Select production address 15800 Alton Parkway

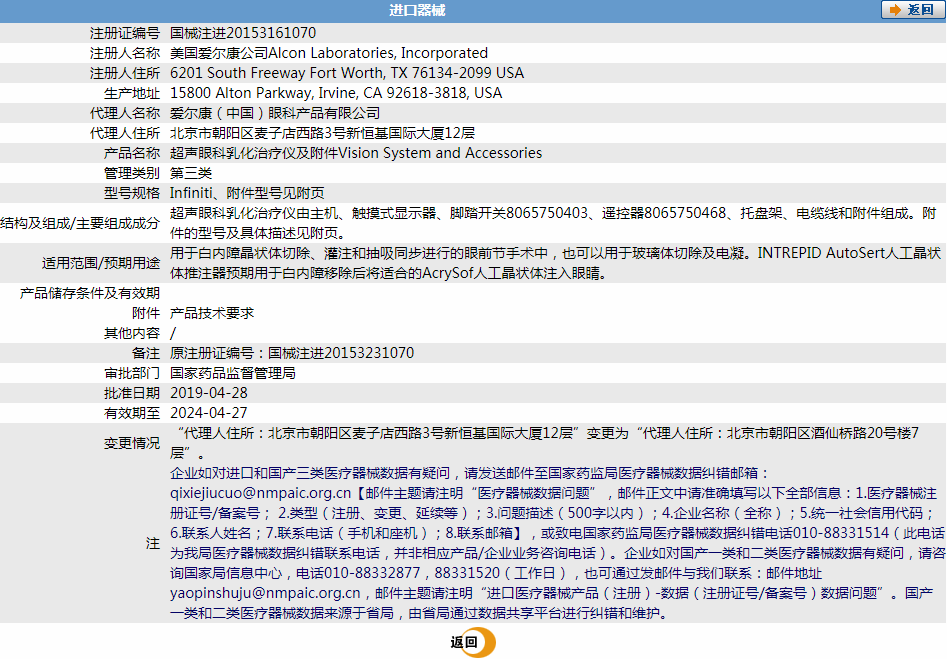click(x=241, y=93)
